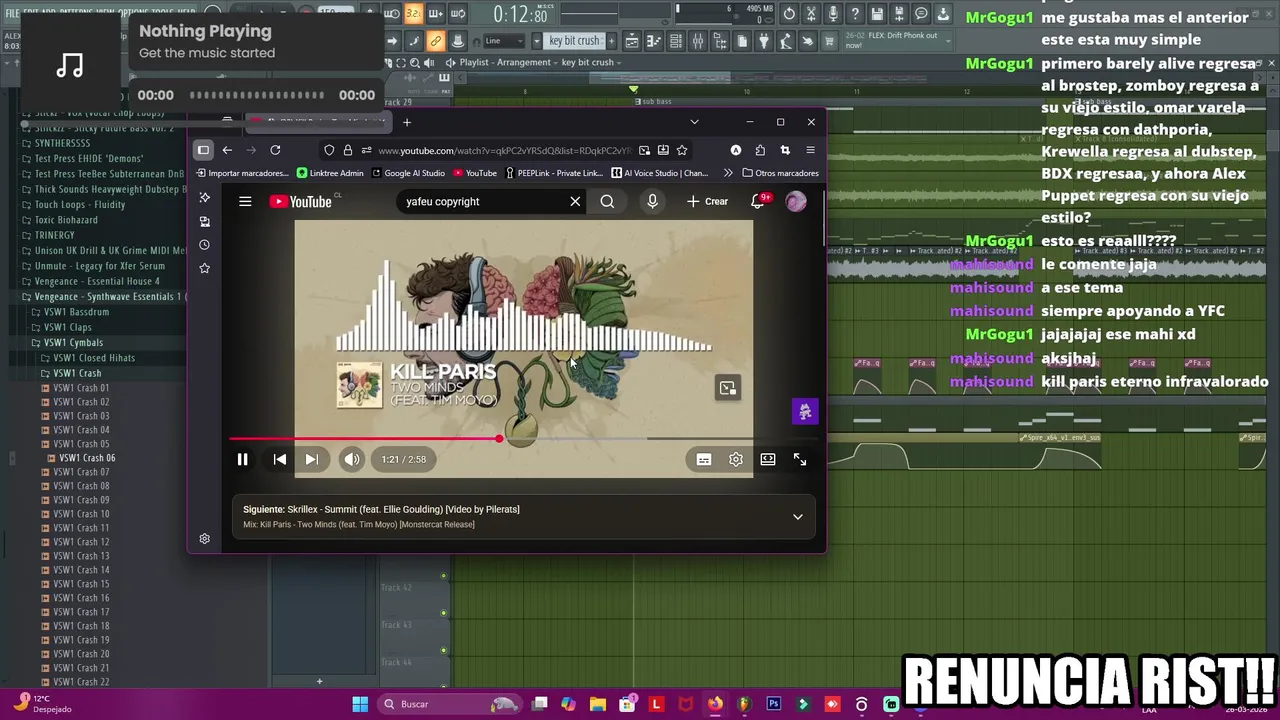
Task: Toggle theater mode in YouTube player
Action: (x=768, y=459)
